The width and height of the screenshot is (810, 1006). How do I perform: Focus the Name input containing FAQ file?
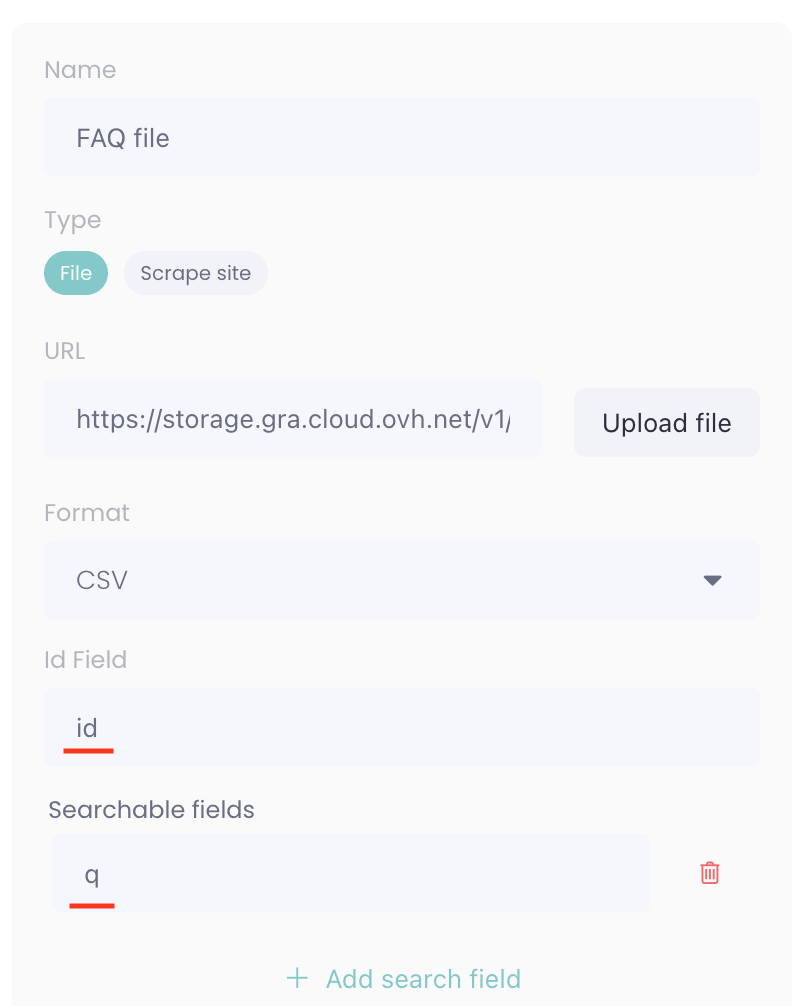pyautogui.click(x=400, y=138)
